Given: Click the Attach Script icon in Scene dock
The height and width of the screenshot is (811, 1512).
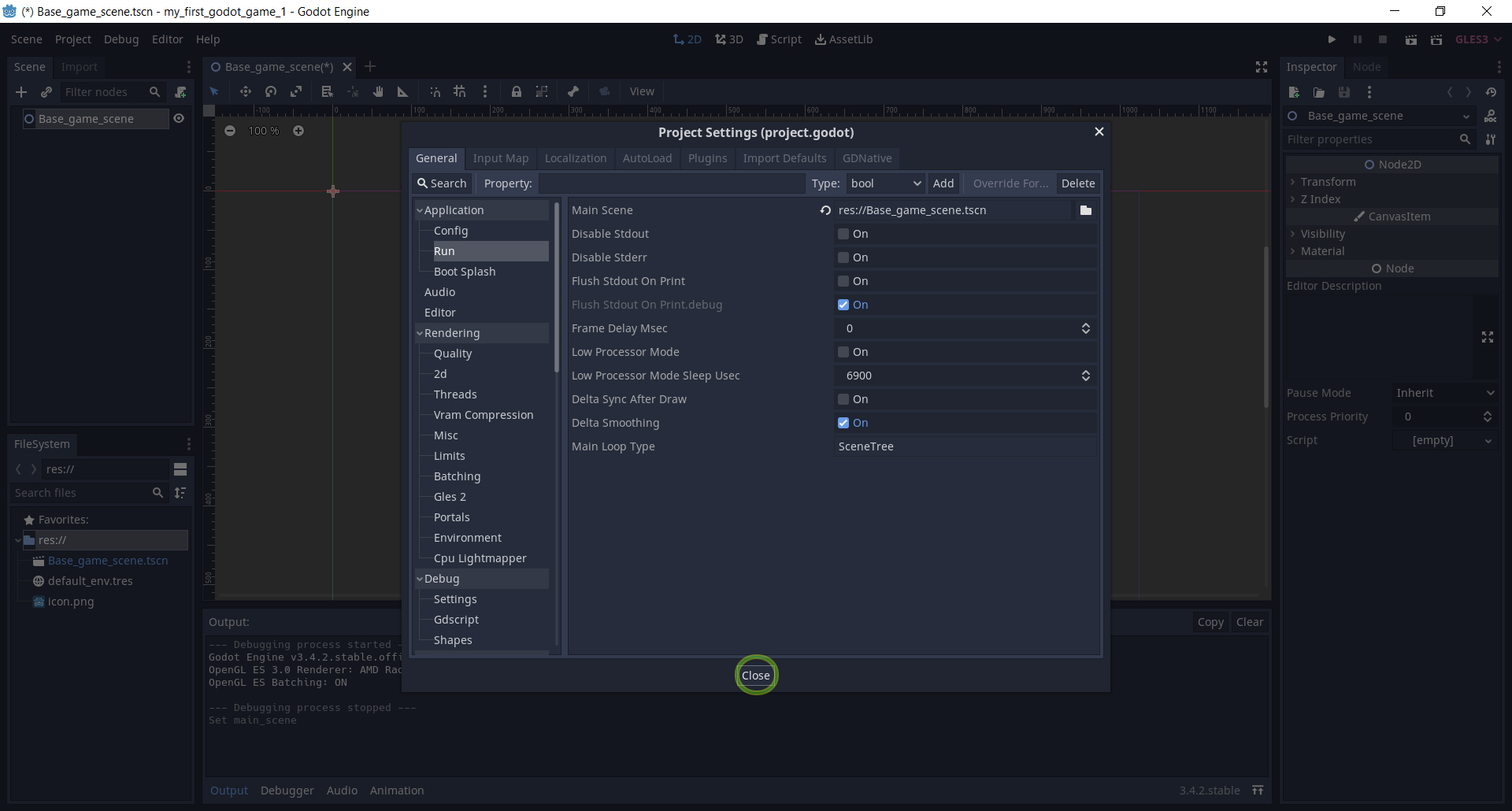Looking at the screenshot, I should click(x=180, y=92).
